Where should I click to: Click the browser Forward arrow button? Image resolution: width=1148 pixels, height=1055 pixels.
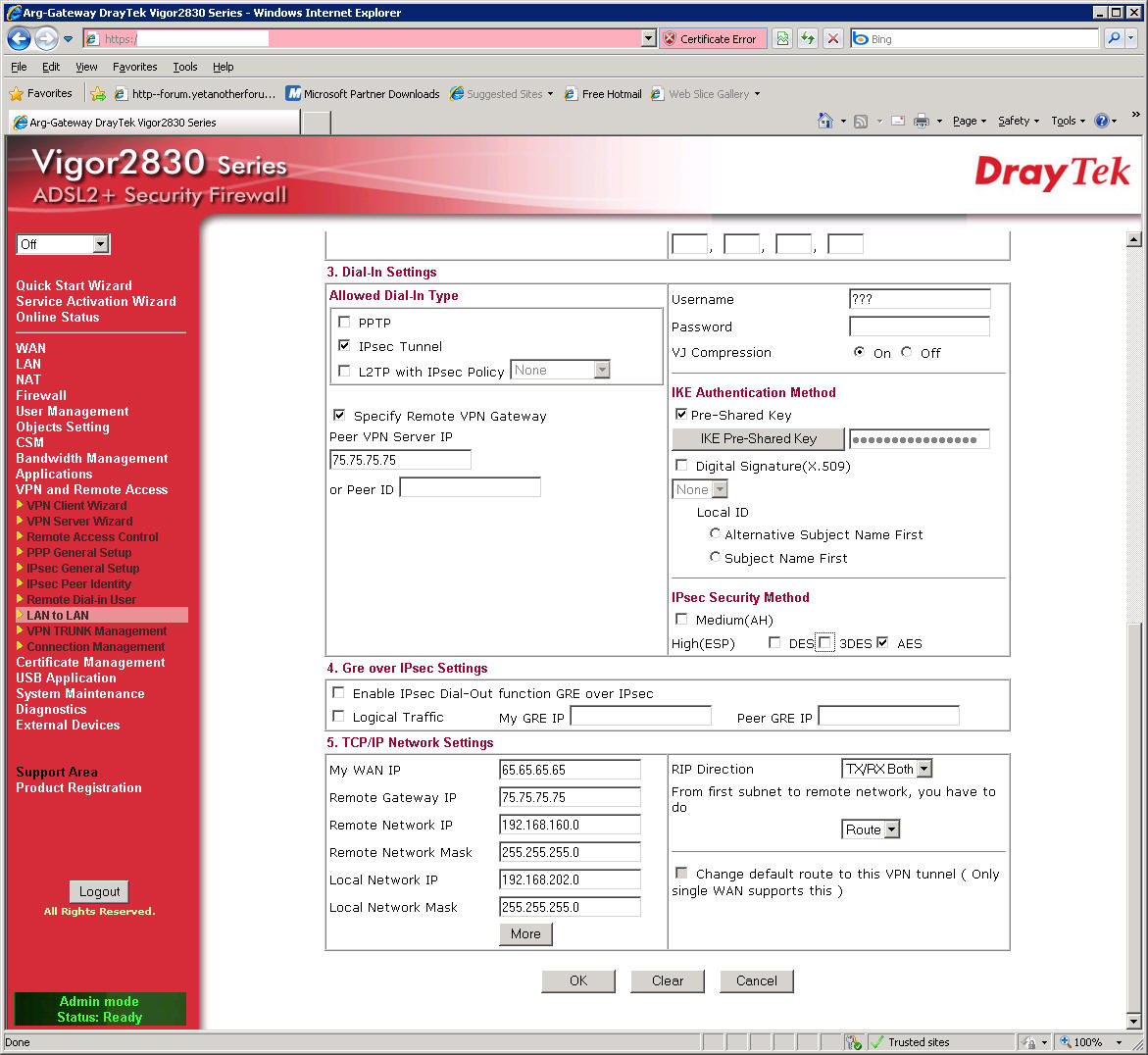coord(46,39)
